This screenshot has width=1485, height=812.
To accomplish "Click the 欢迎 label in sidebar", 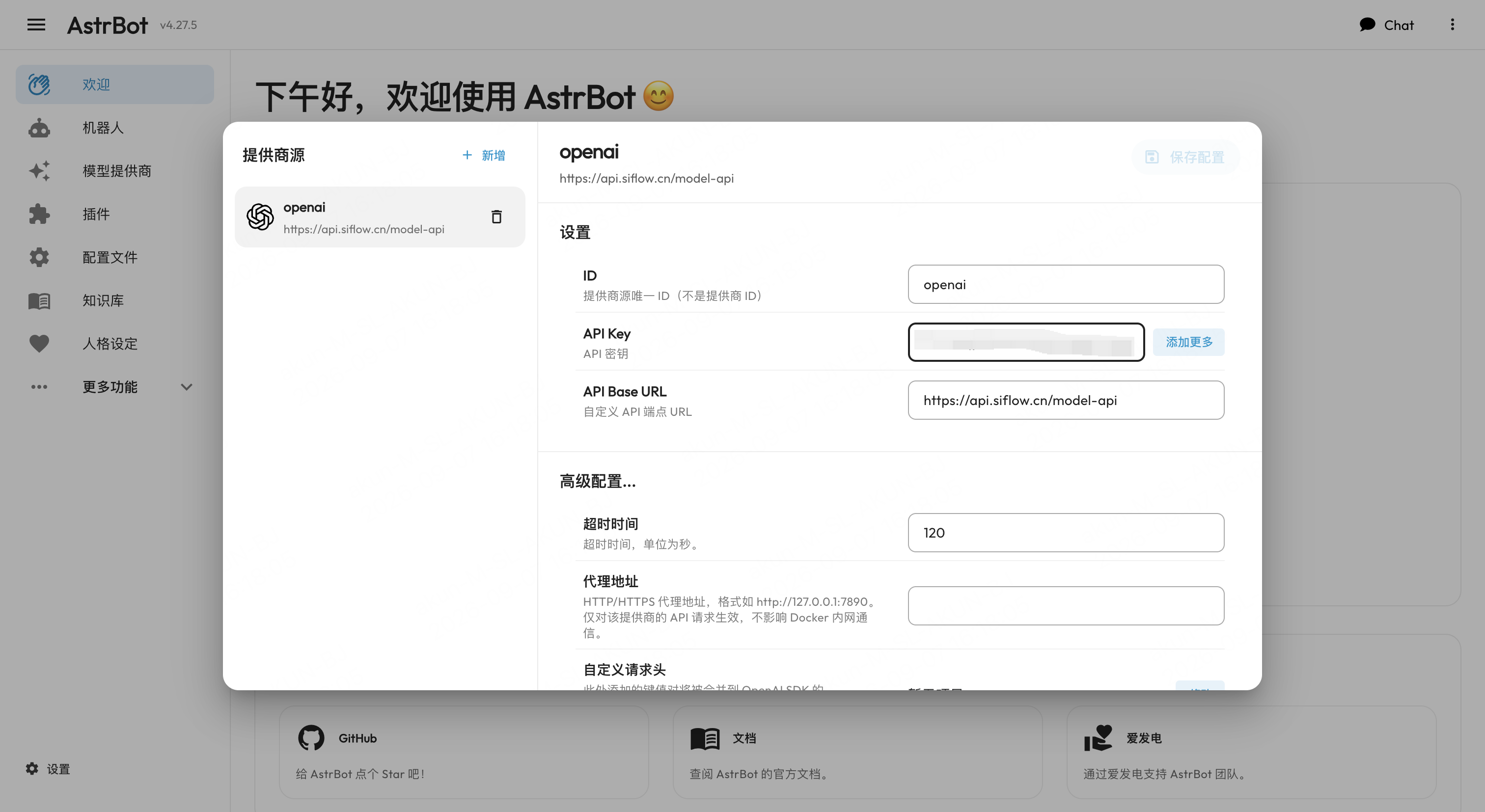I will coord(96,85).
